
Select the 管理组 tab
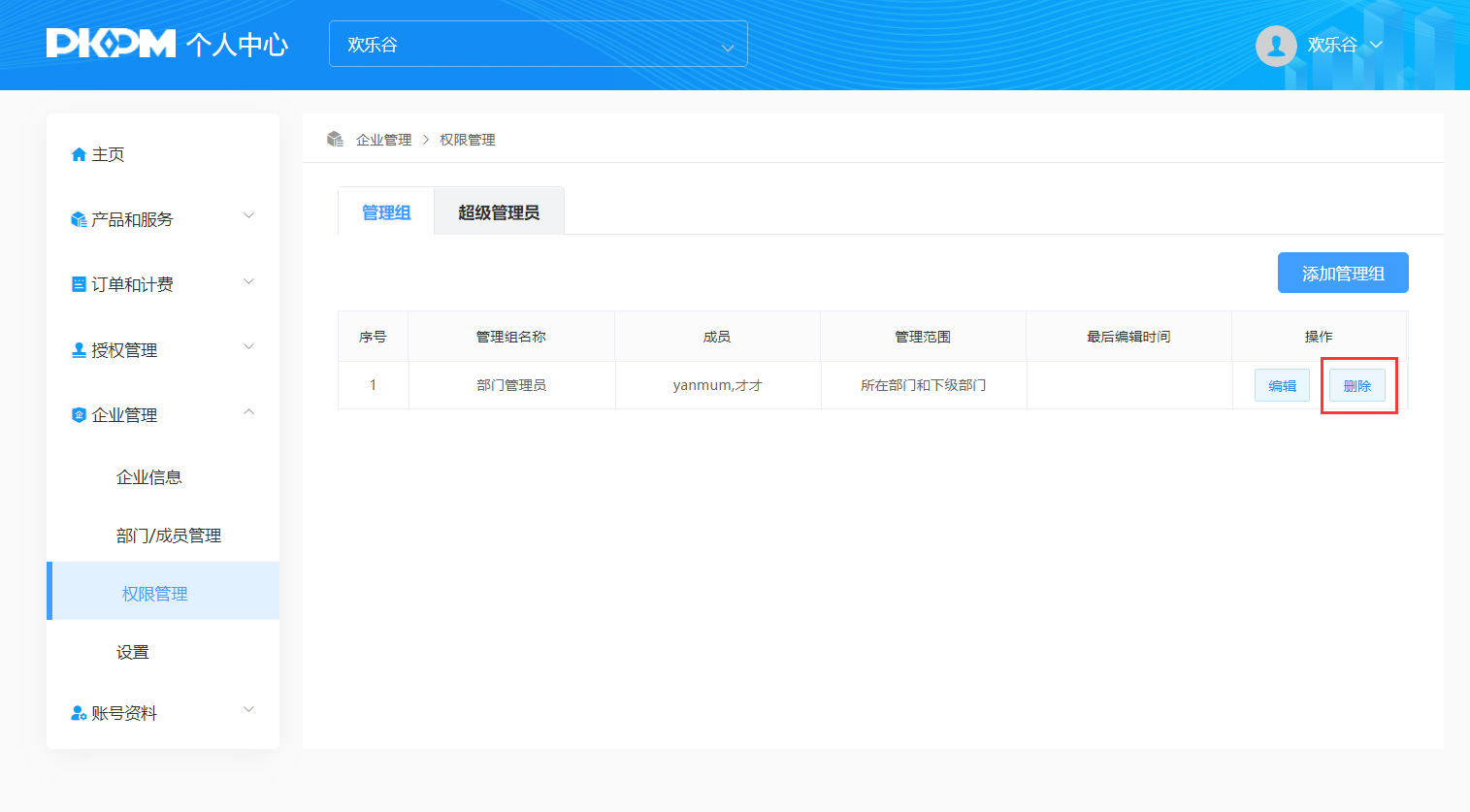pos(386,212)
